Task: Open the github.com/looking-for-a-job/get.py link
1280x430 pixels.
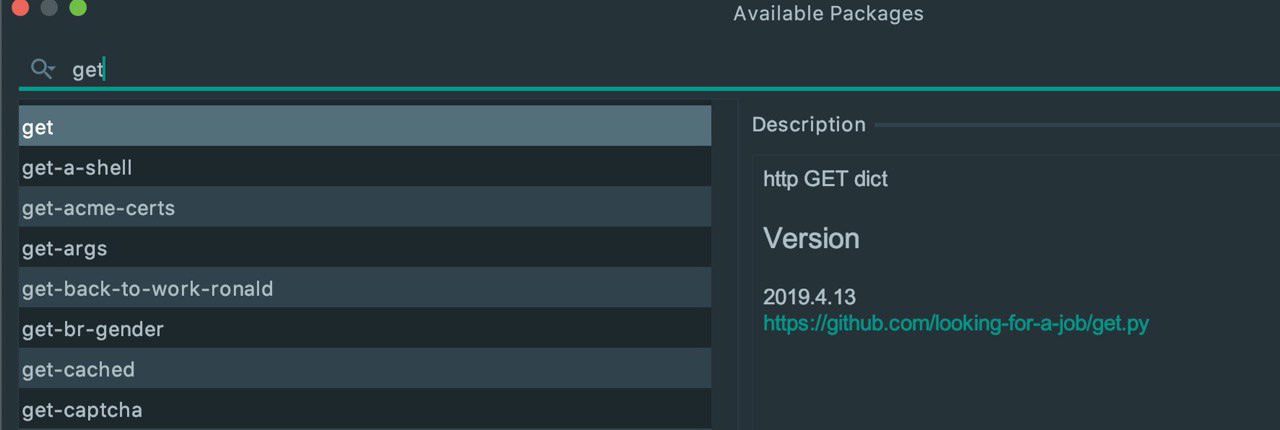Action: coord(956,323)
